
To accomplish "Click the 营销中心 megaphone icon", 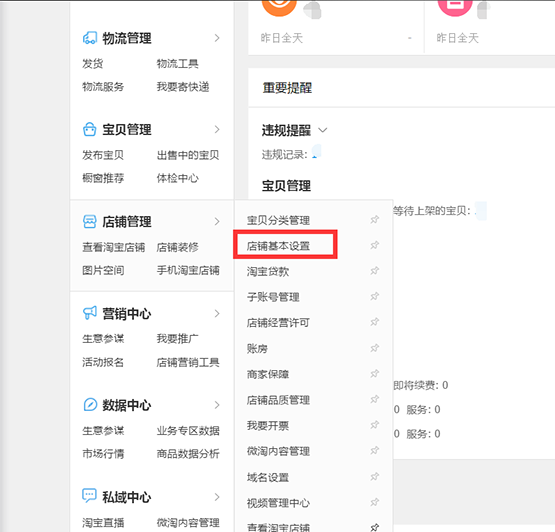I will (x=90, y=313).
